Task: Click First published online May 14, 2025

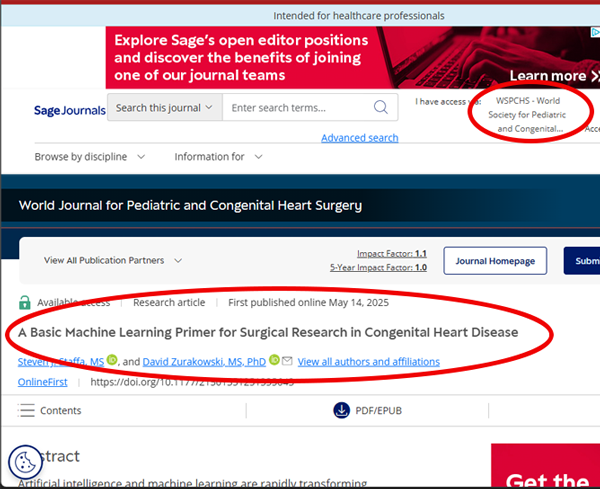Action: (308, 303)
